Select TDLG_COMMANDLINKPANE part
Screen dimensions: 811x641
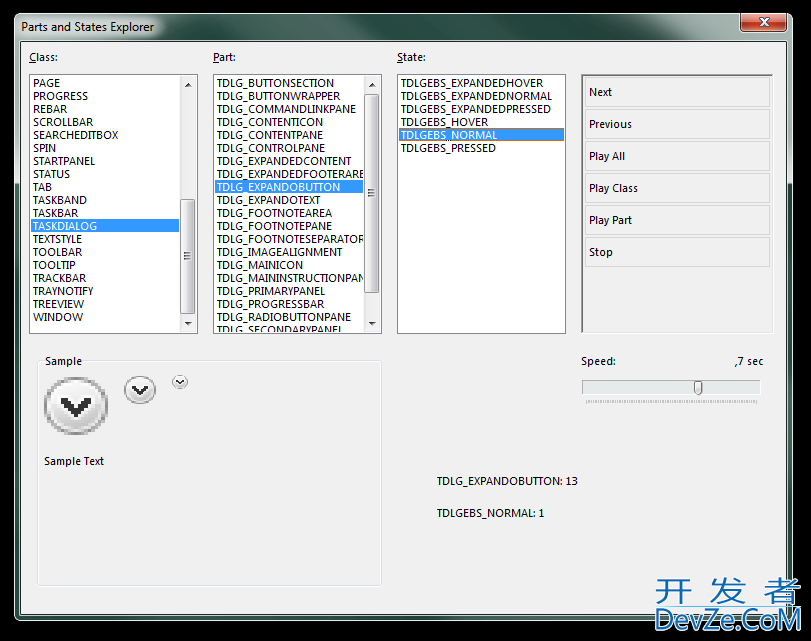(289, 109)
